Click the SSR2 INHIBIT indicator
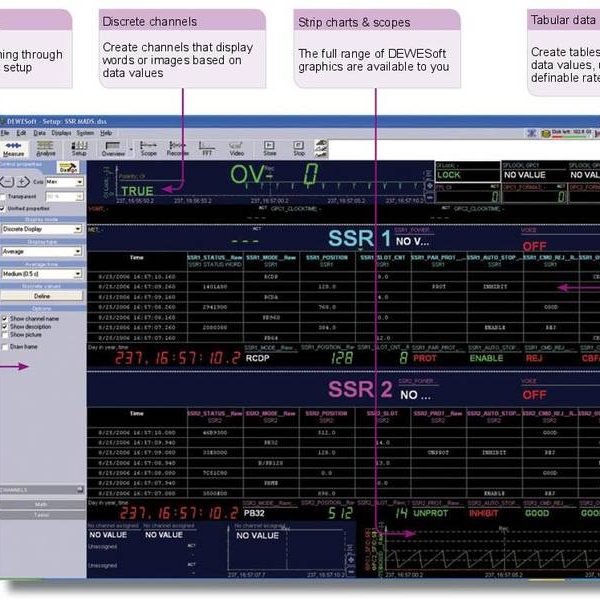Screen dimensions: 600x600 click(484, 513)
